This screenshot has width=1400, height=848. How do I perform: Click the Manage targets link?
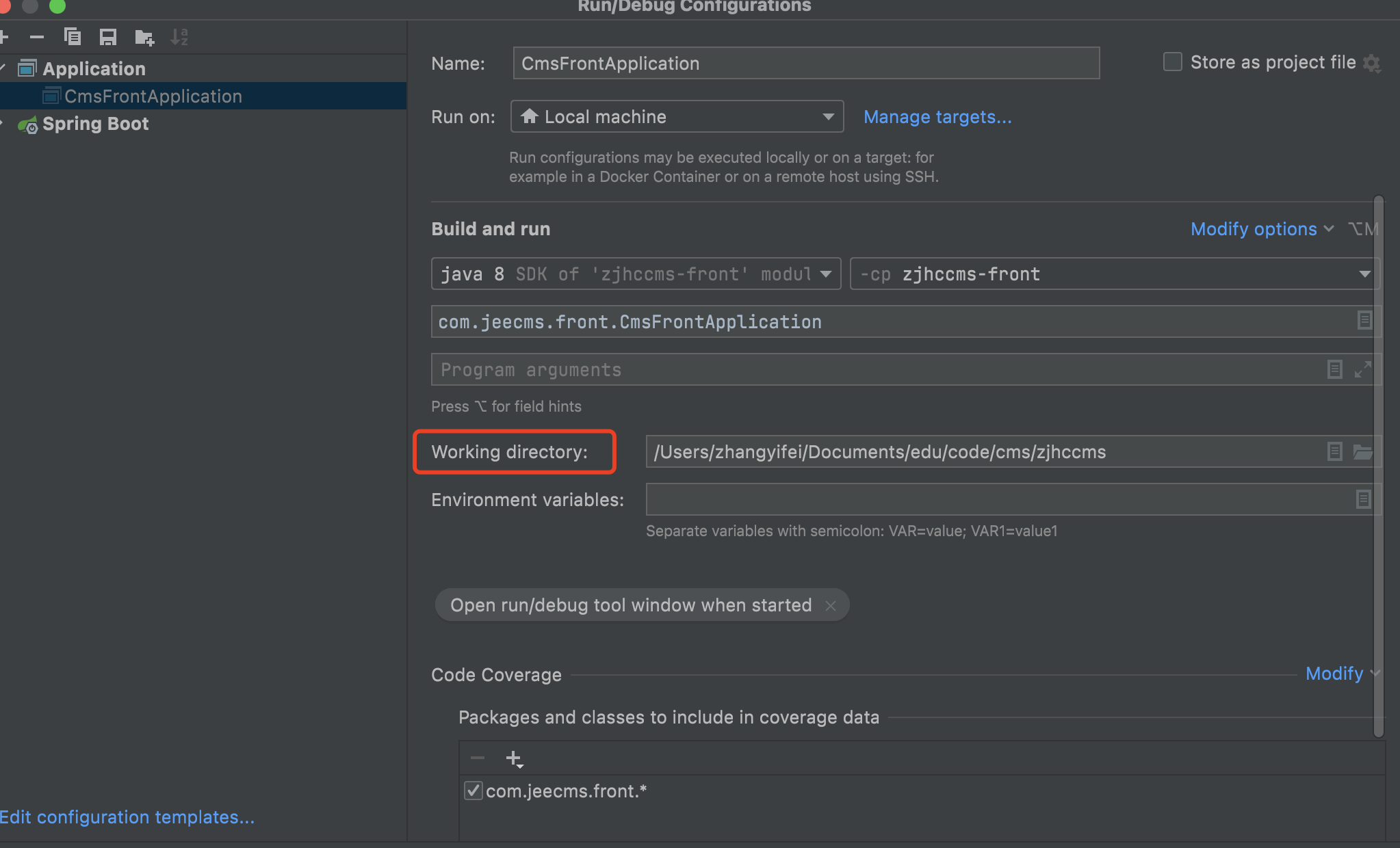pos(937,117)
